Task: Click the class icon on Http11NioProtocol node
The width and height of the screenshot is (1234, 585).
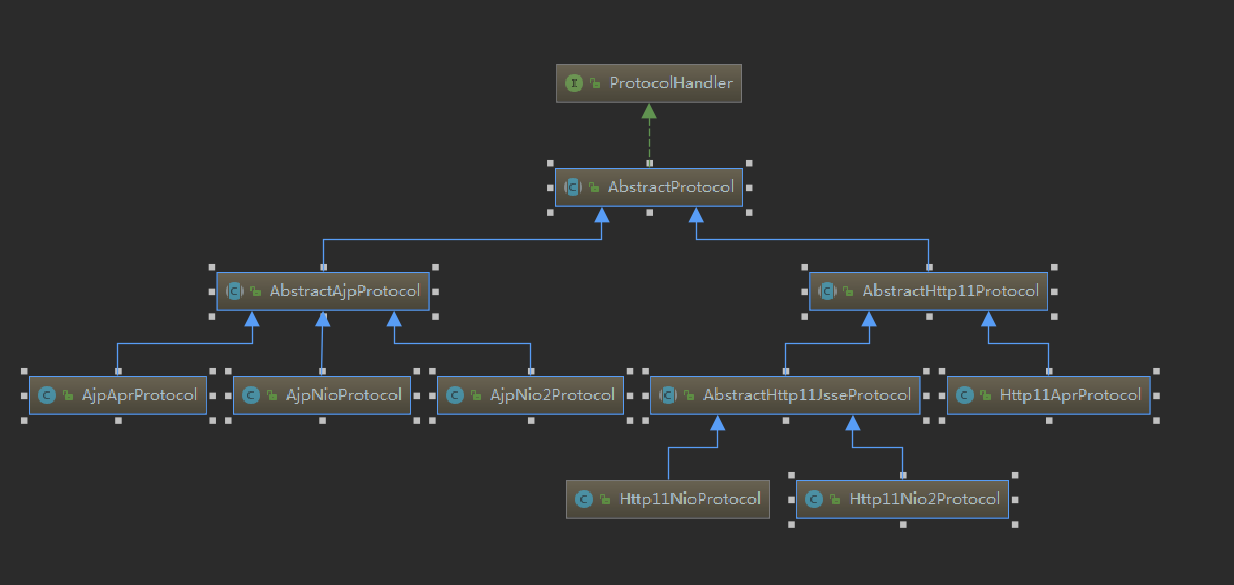Action: click(x=584, y=499)
